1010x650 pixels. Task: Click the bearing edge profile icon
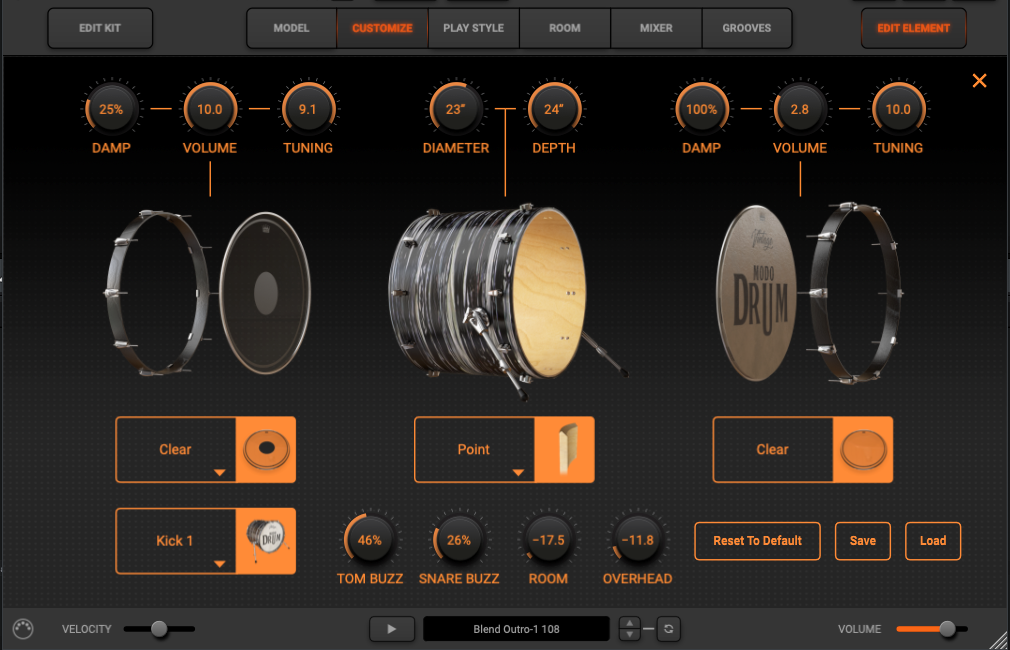tap(565, 450)
